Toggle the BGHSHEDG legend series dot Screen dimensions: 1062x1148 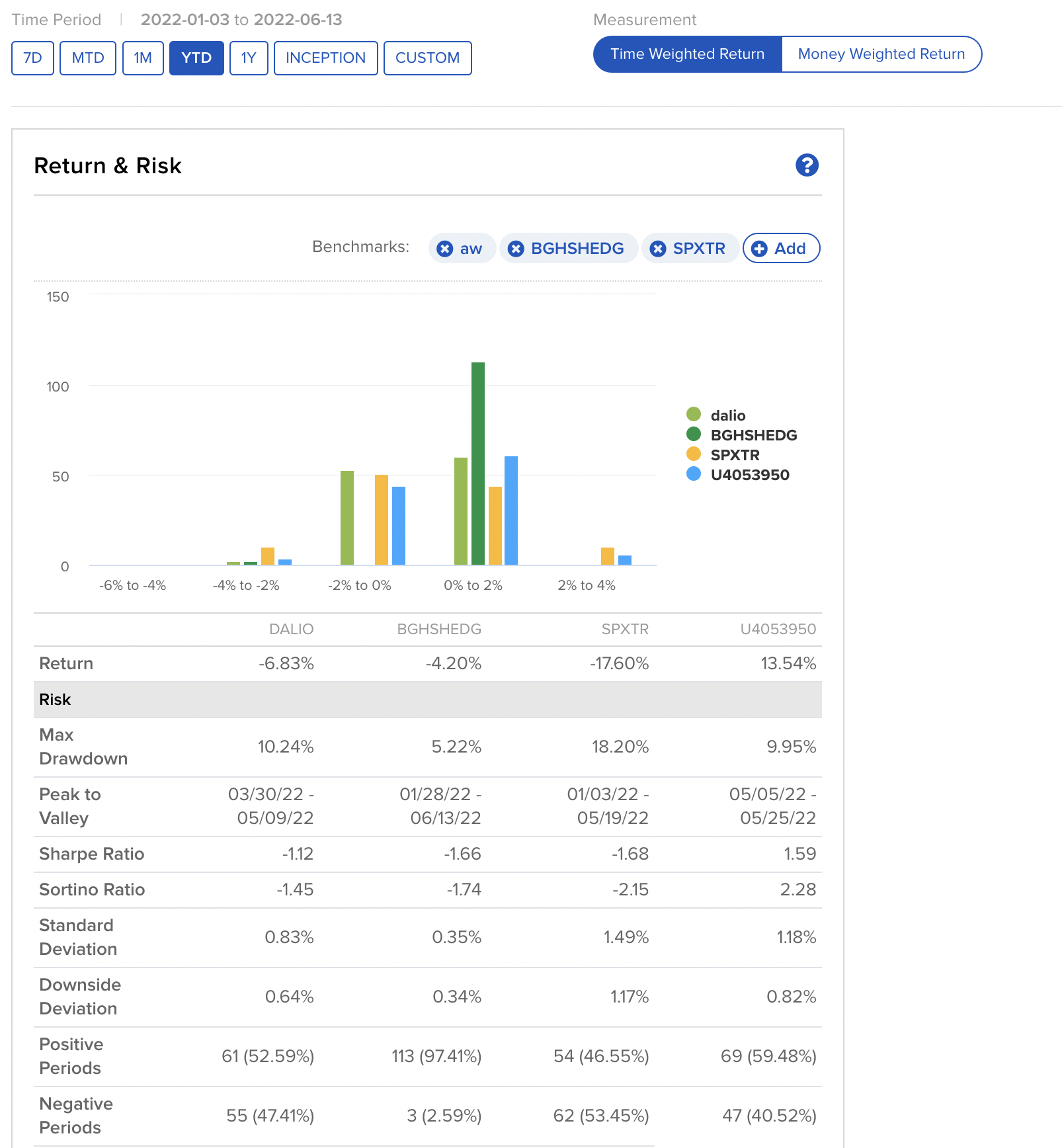coord(694,434)
